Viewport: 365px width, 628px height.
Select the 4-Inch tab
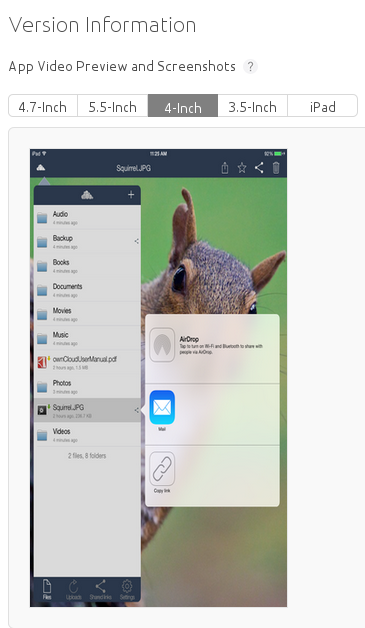[183, 106]
